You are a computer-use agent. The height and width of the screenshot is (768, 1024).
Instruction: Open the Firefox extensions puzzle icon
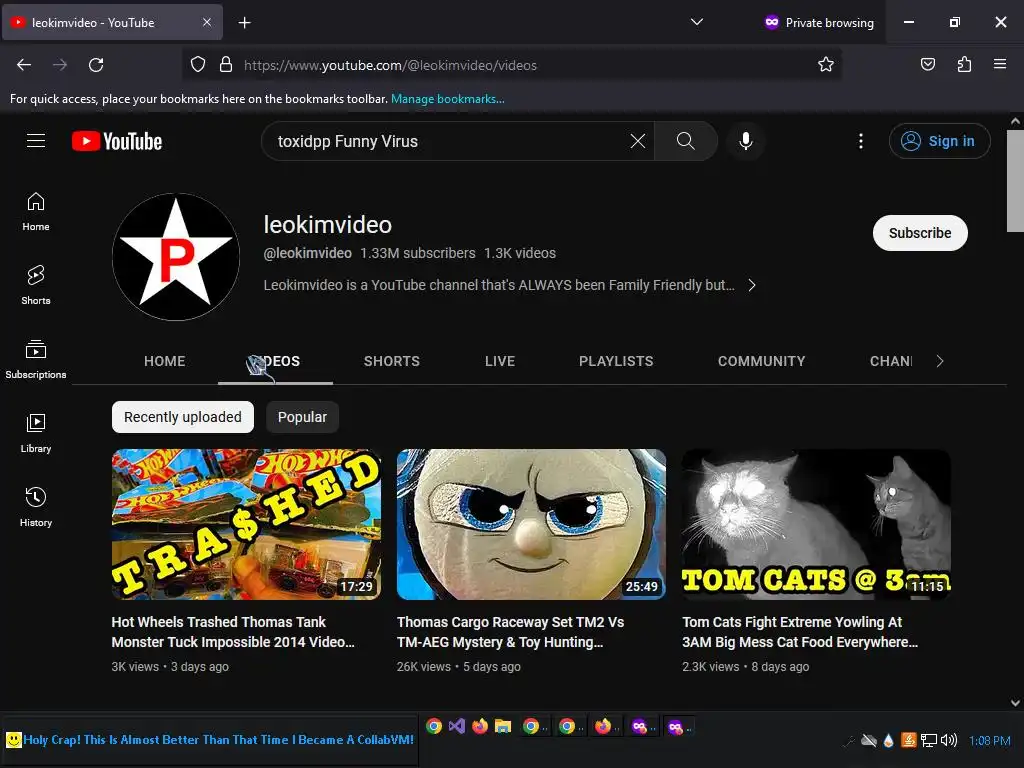pyautogui.click(x=964, y=65)
